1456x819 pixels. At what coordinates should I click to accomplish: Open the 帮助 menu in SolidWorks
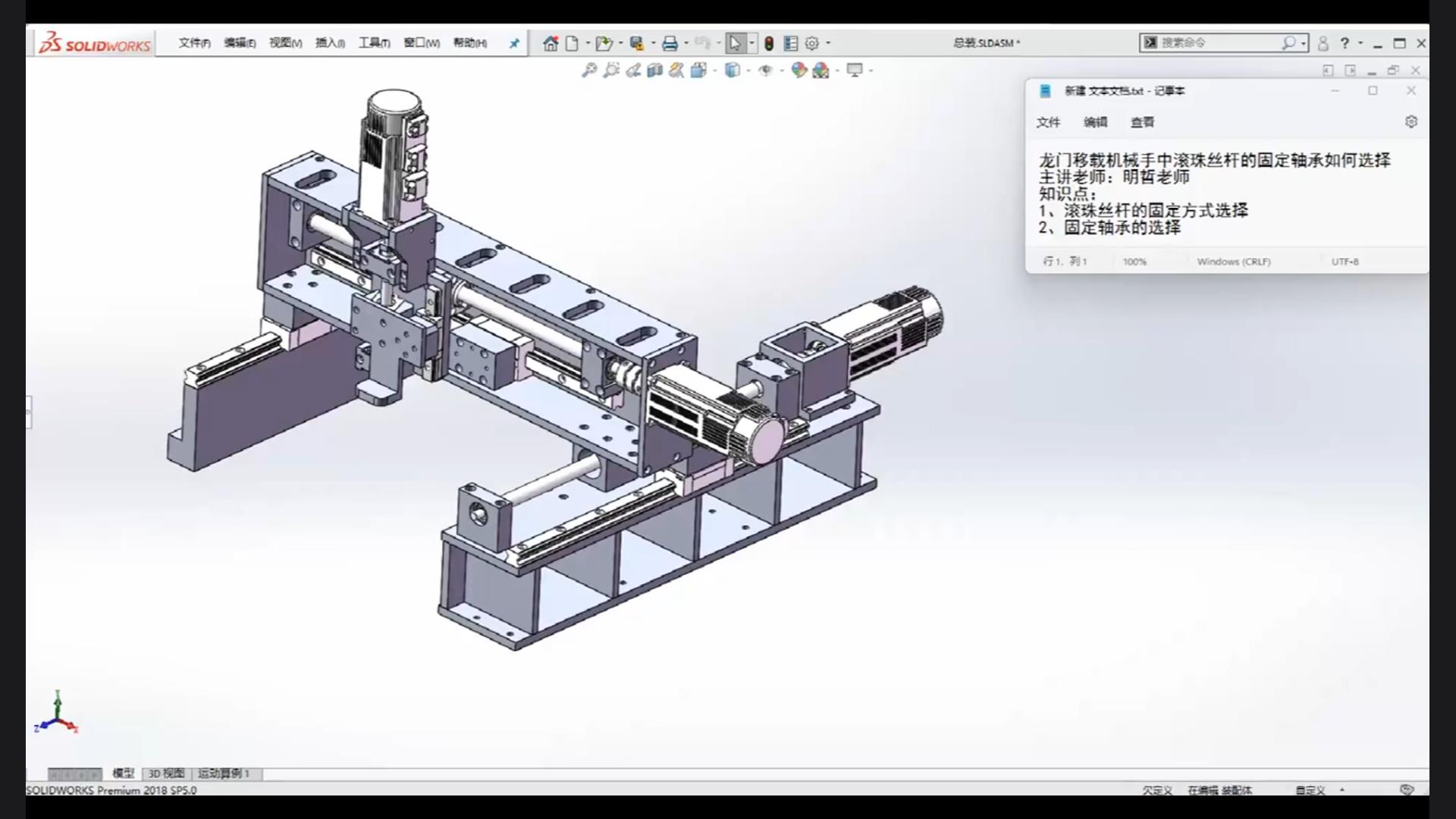[x=469, y=43]
